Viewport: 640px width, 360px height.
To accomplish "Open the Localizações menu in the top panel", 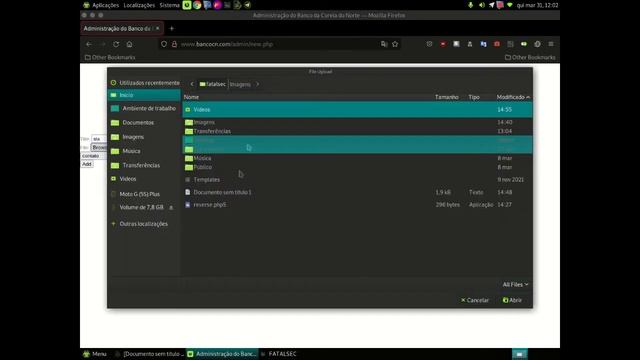I will tap(139, 5).
